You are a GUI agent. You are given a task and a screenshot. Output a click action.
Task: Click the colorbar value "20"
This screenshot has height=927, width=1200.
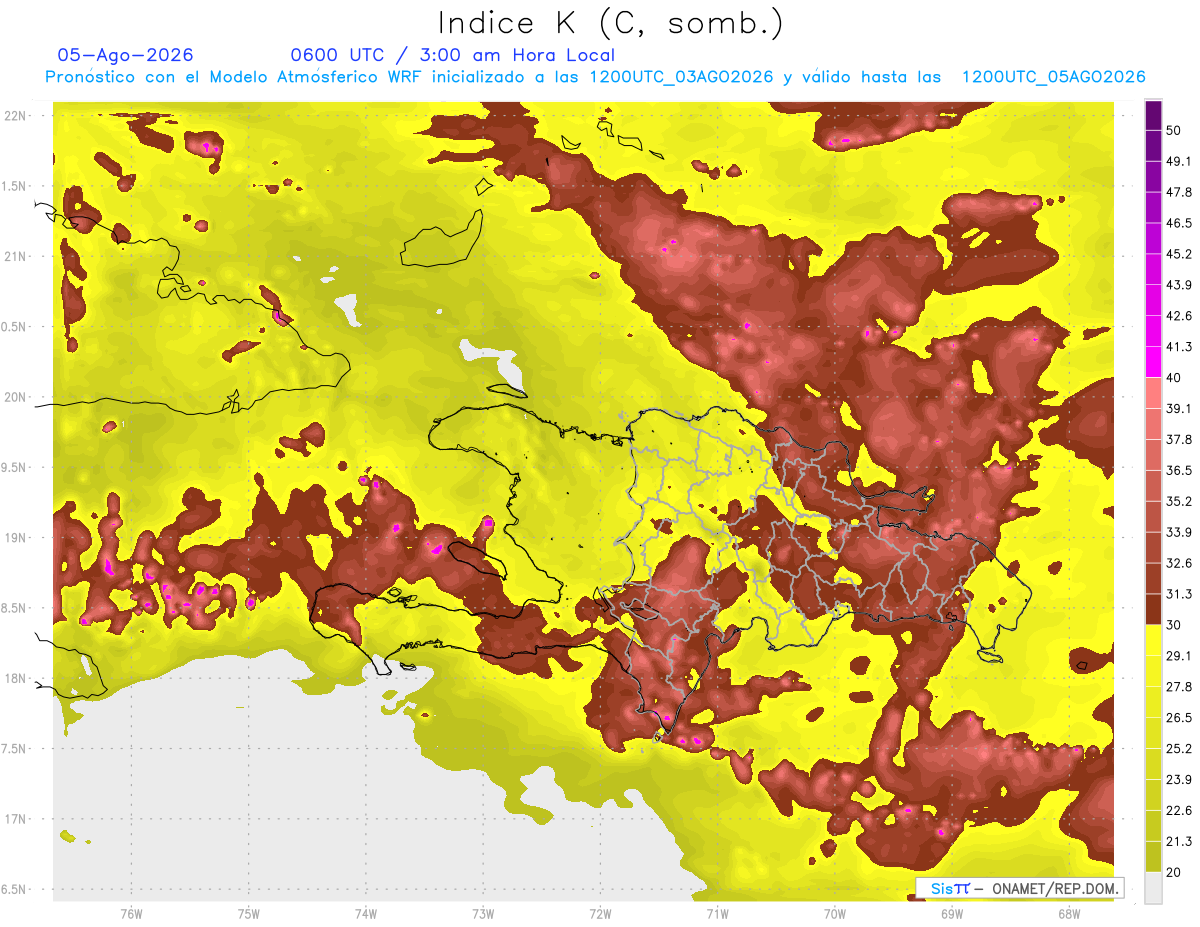coord(1175,872)
